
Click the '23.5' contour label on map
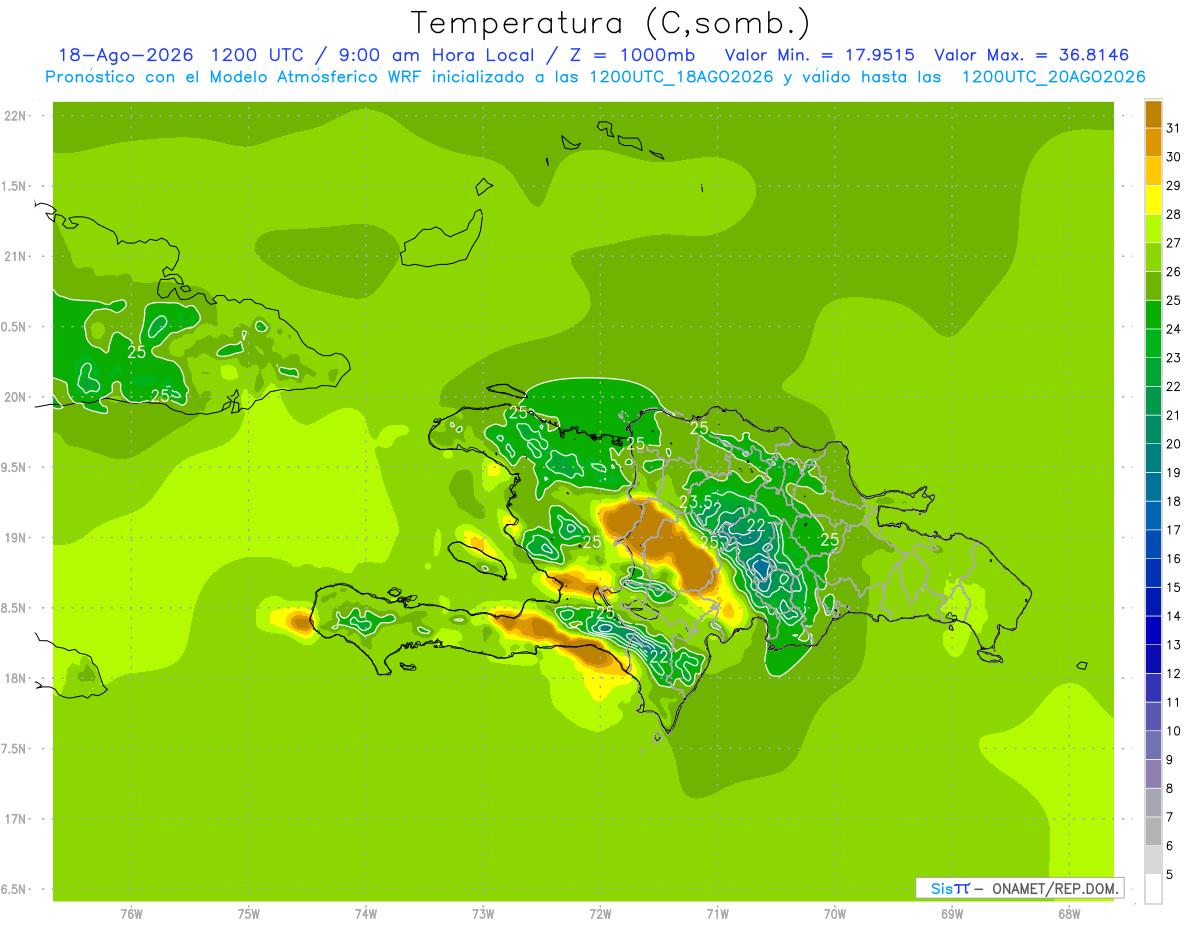pyautogui.click(x=696, y=501)
